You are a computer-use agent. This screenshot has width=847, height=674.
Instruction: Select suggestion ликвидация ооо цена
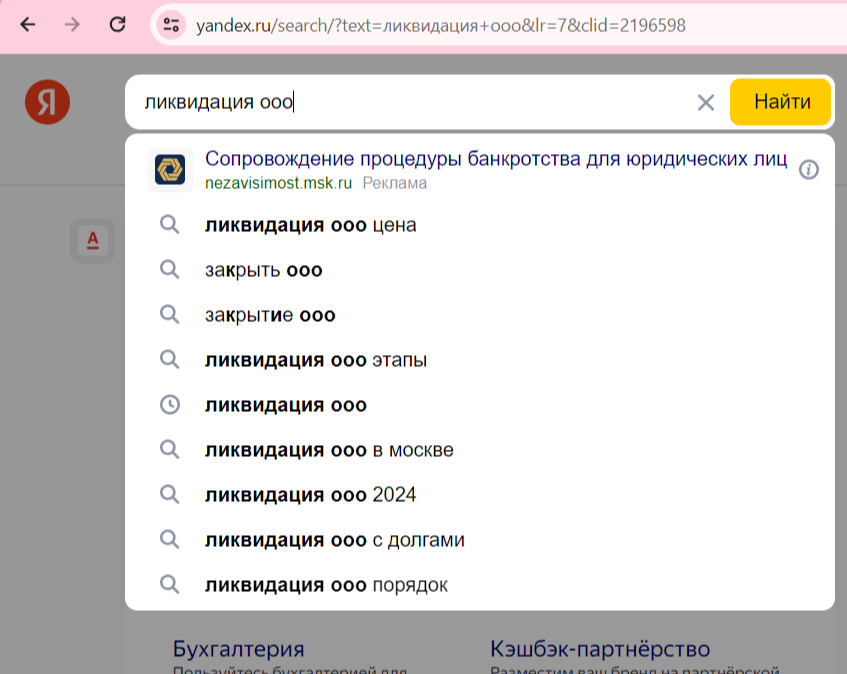click(x=310, y=225)
